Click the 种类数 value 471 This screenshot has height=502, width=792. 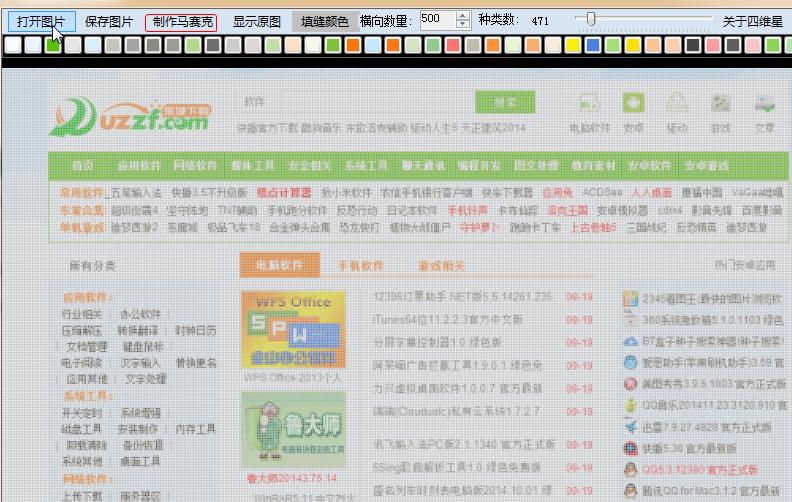(x=540, y=21)
